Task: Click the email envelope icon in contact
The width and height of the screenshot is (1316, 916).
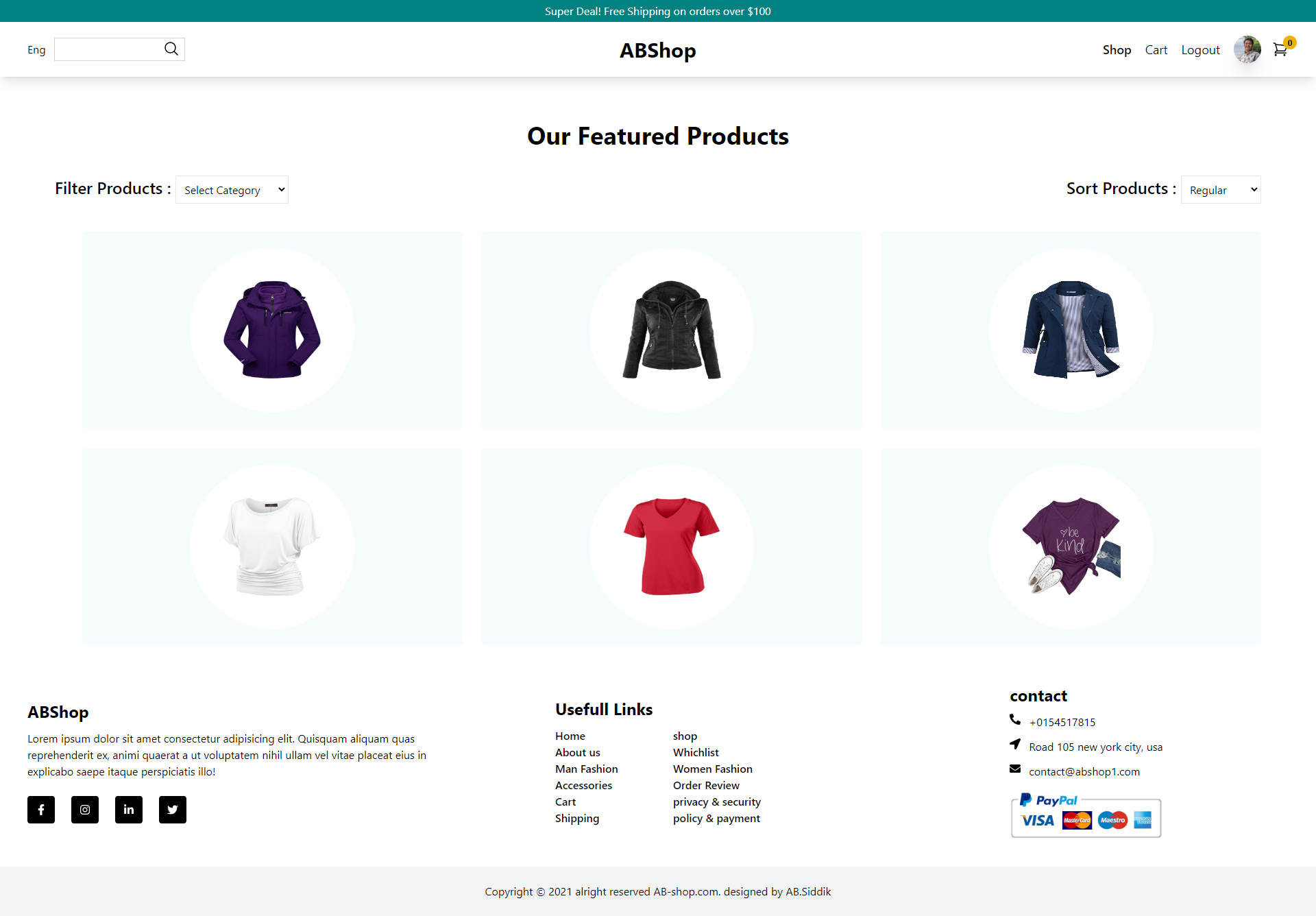Action: click(x=1016, y=769)
